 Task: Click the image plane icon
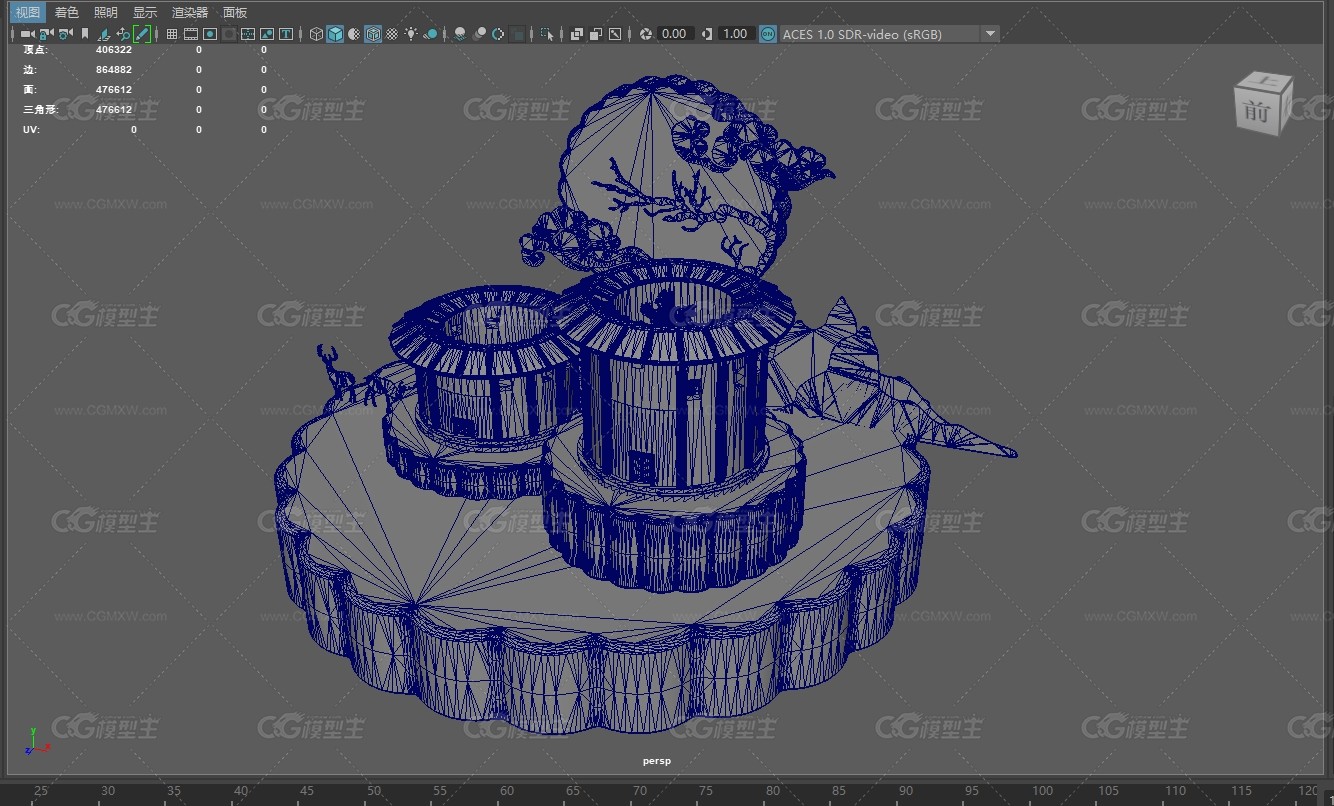[104, 34]
